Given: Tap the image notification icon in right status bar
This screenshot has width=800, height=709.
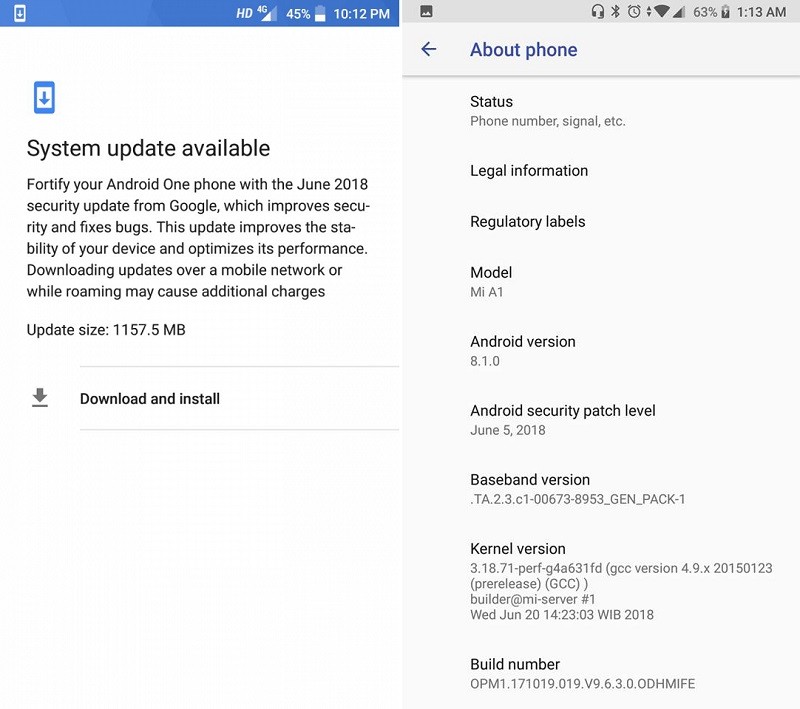Looking at the screenshot, I should click(x=427, y=11).
